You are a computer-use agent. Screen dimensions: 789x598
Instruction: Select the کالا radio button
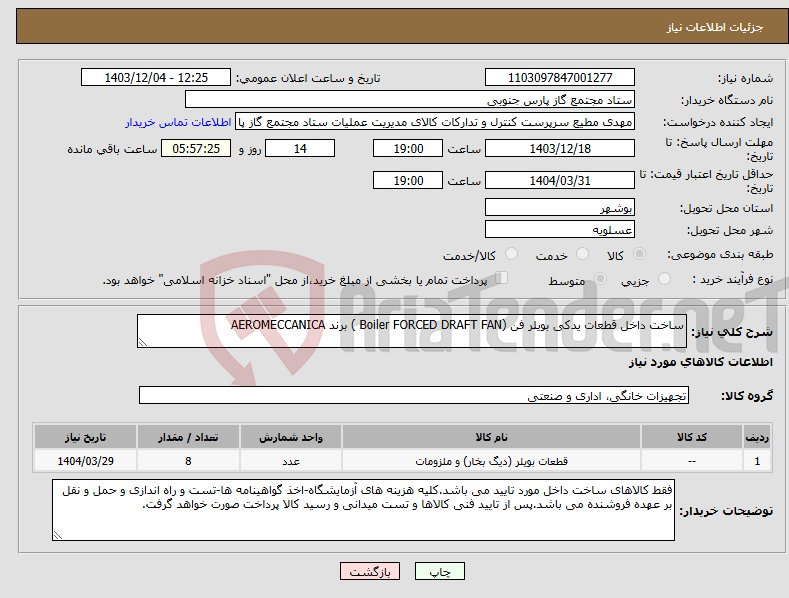[639, 254]
